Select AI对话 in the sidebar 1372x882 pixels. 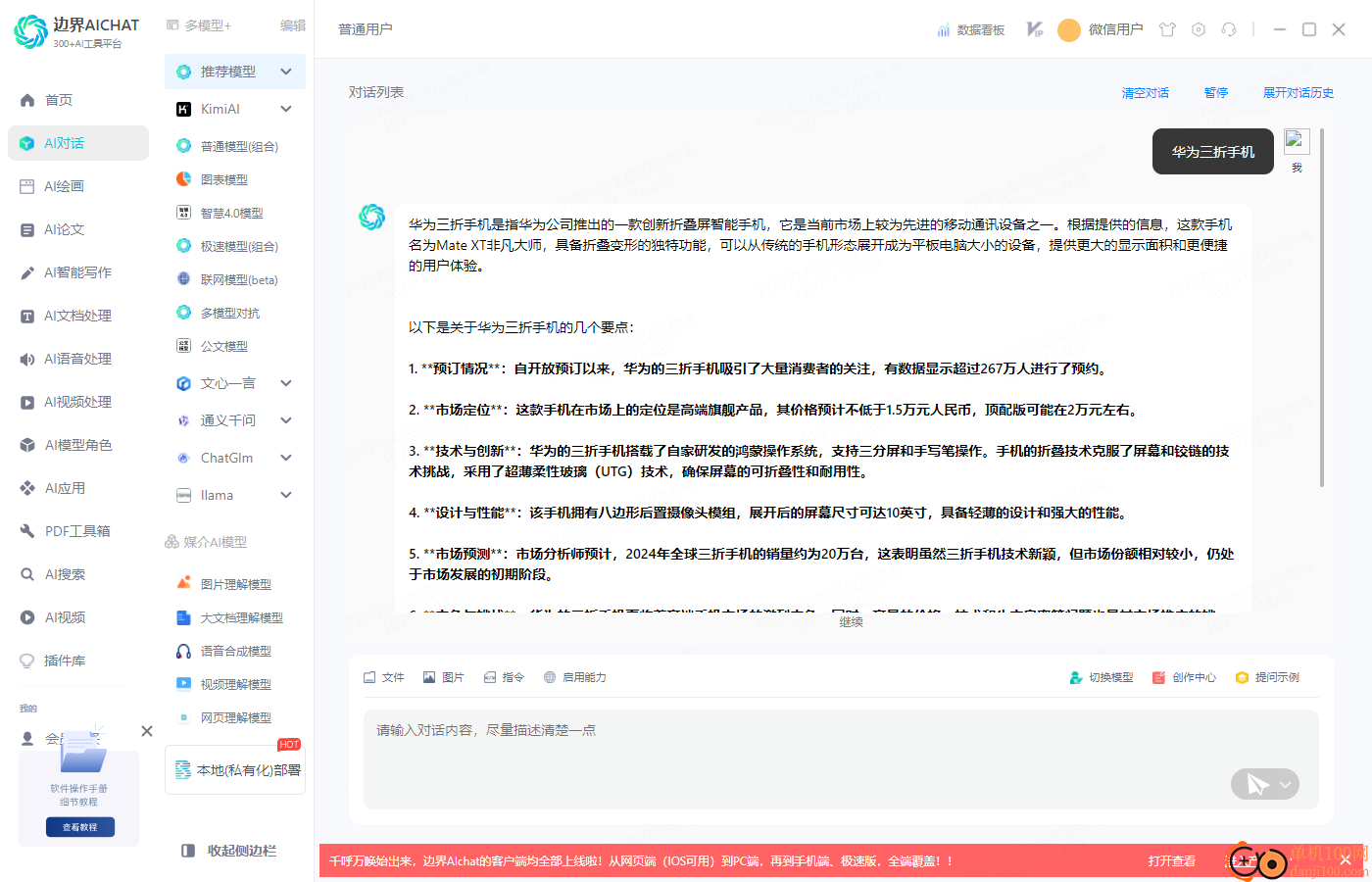[78, 143]
